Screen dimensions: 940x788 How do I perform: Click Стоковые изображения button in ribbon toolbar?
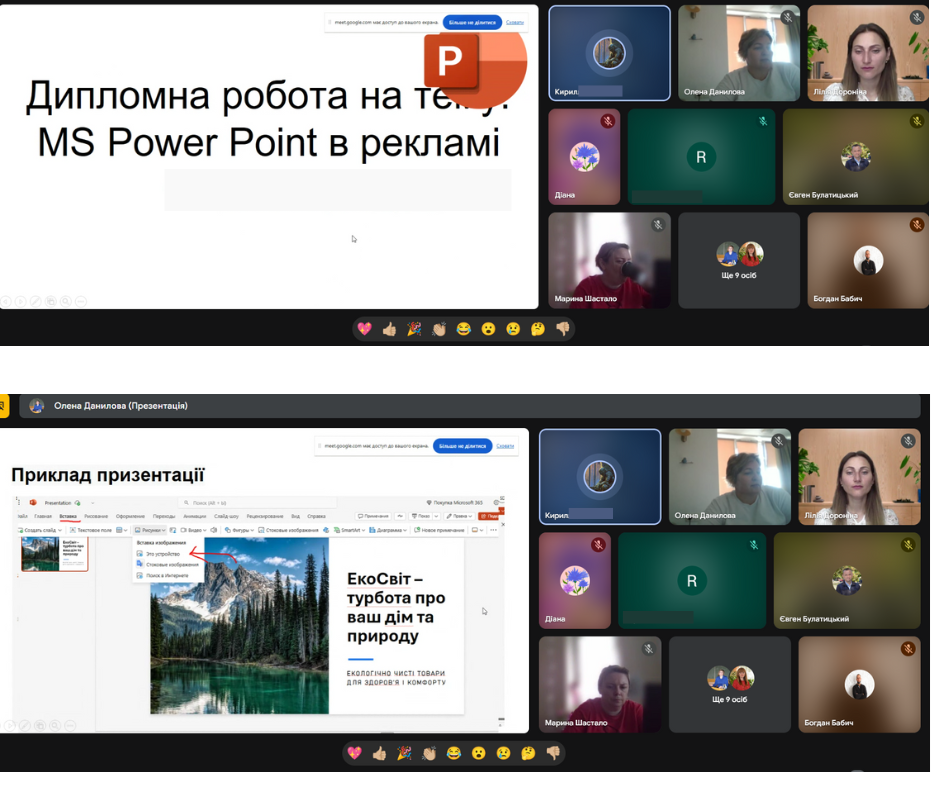(x=288, y=530)
